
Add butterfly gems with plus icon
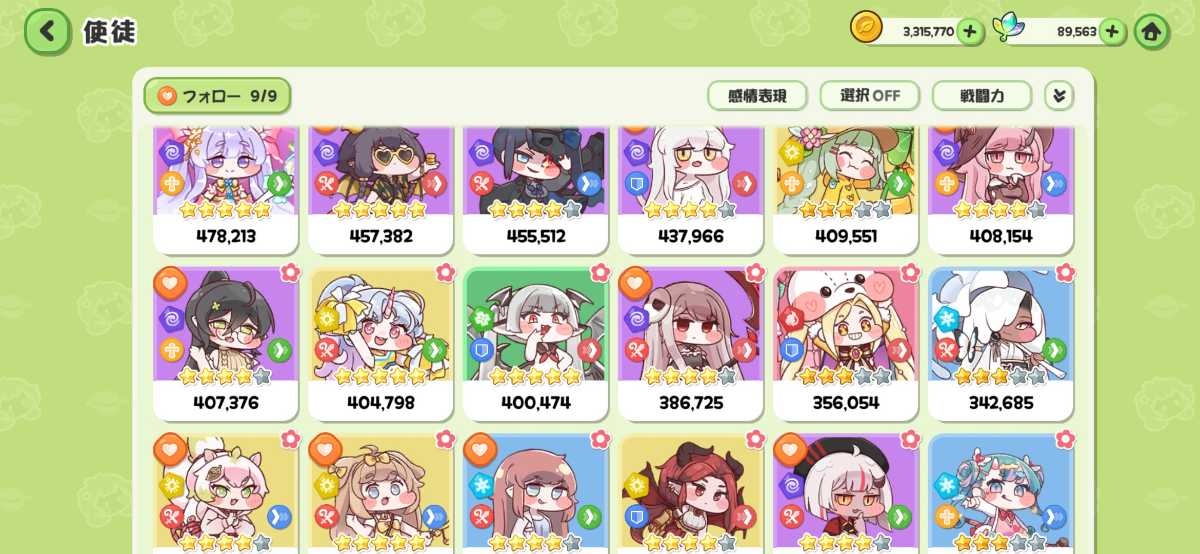1113,32
